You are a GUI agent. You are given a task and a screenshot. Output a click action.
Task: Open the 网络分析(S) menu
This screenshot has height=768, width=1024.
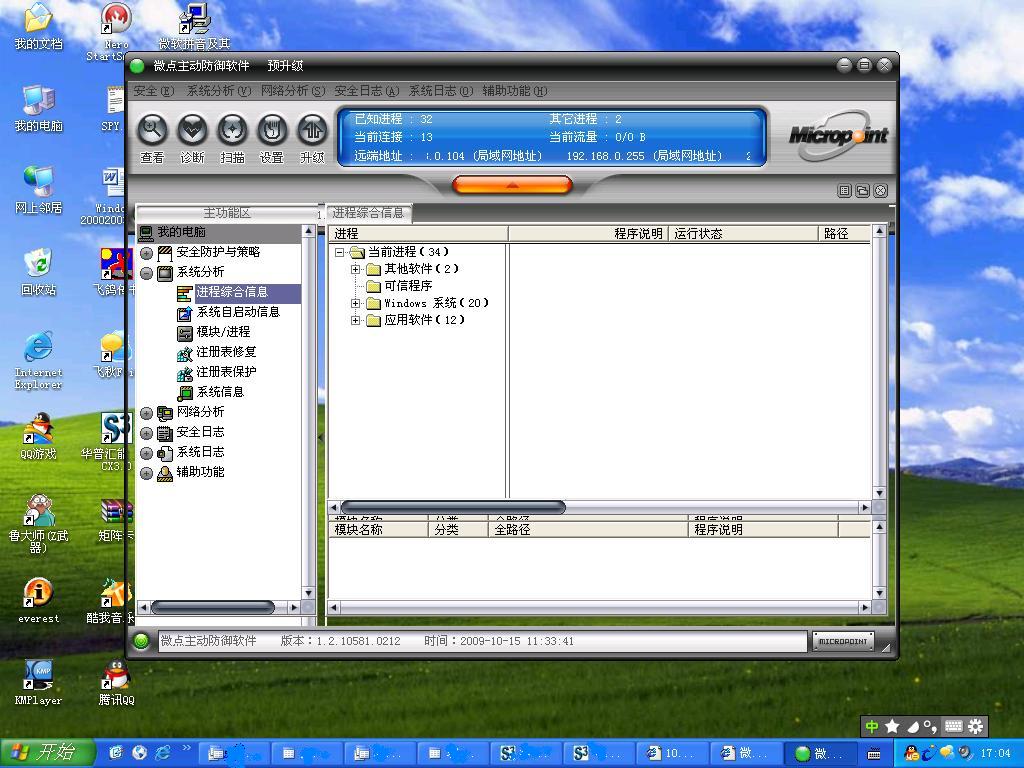coord(293,91)
